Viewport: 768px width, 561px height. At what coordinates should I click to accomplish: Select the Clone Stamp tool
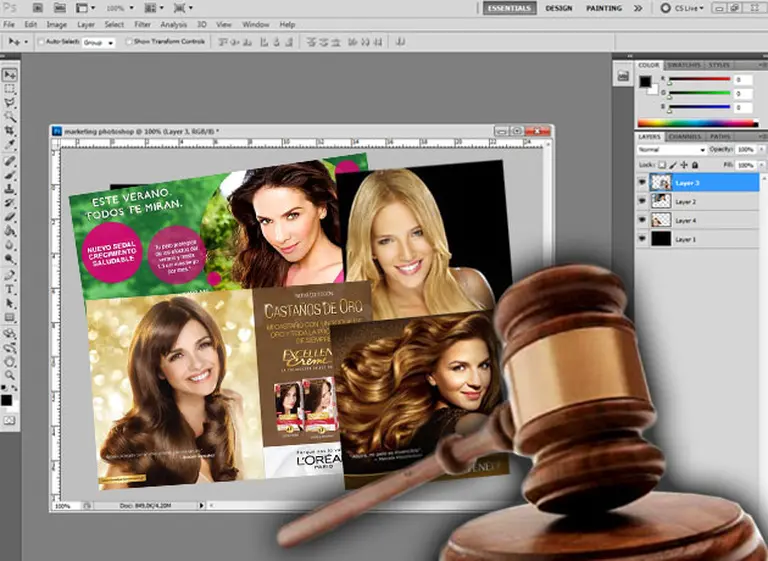tap(10, 189)
